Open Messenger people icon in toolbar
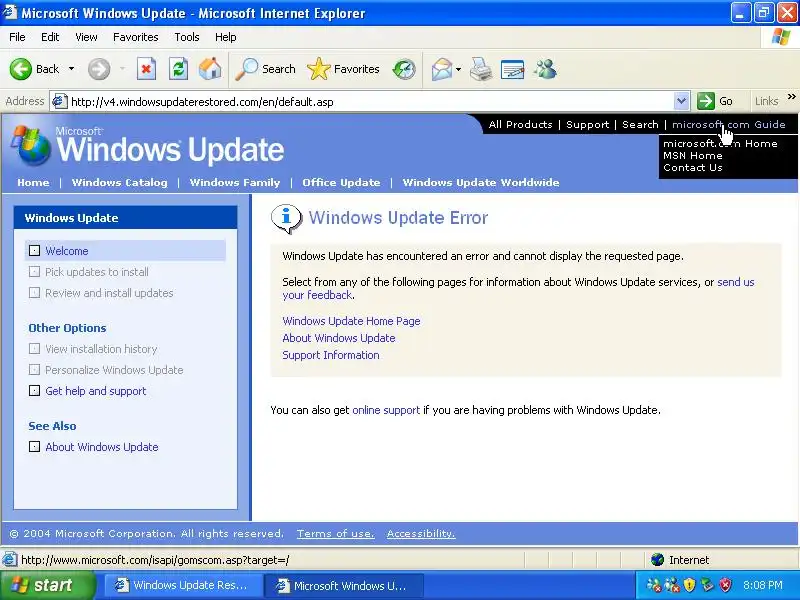This screenshot has width=800, height=600. point(545,69)
